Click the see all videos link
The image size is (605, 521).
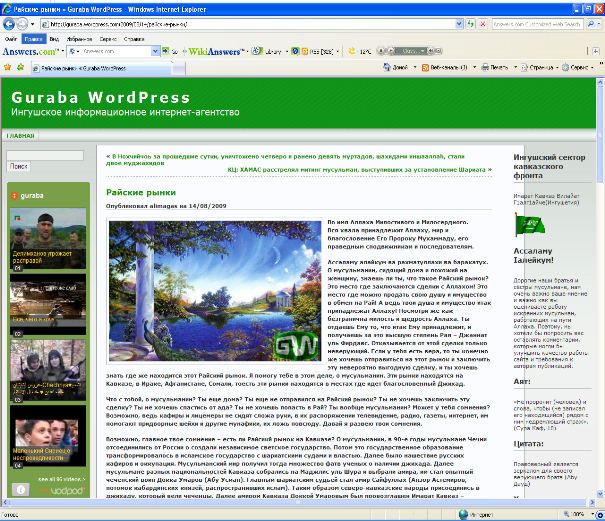tap(62, 479)
